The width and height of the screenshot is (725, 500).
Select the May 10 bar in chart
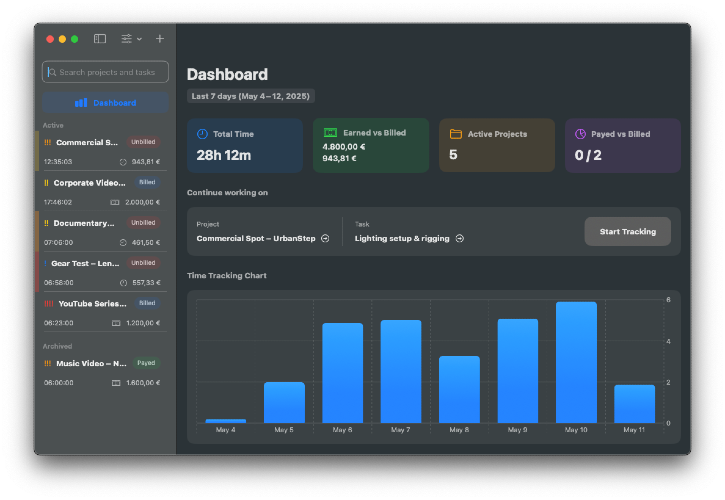[576, 362]
